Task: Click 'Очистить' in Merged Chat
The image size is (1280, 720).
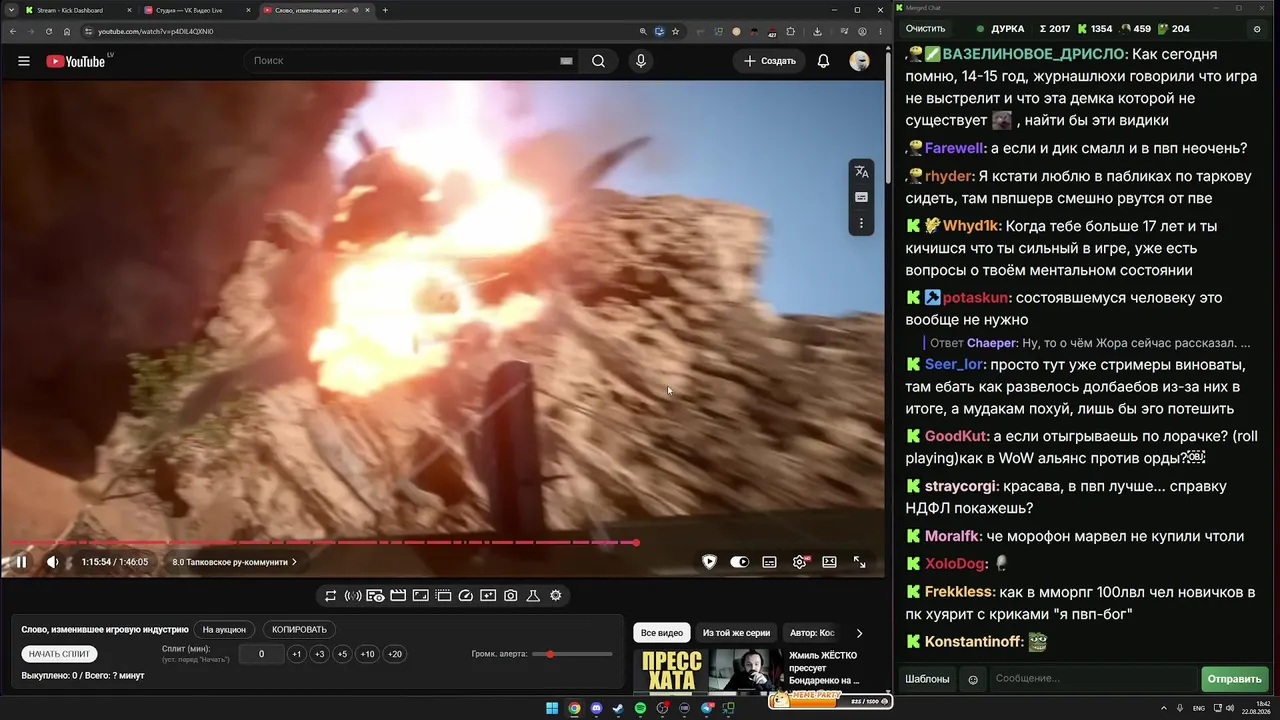Action: 925,29
